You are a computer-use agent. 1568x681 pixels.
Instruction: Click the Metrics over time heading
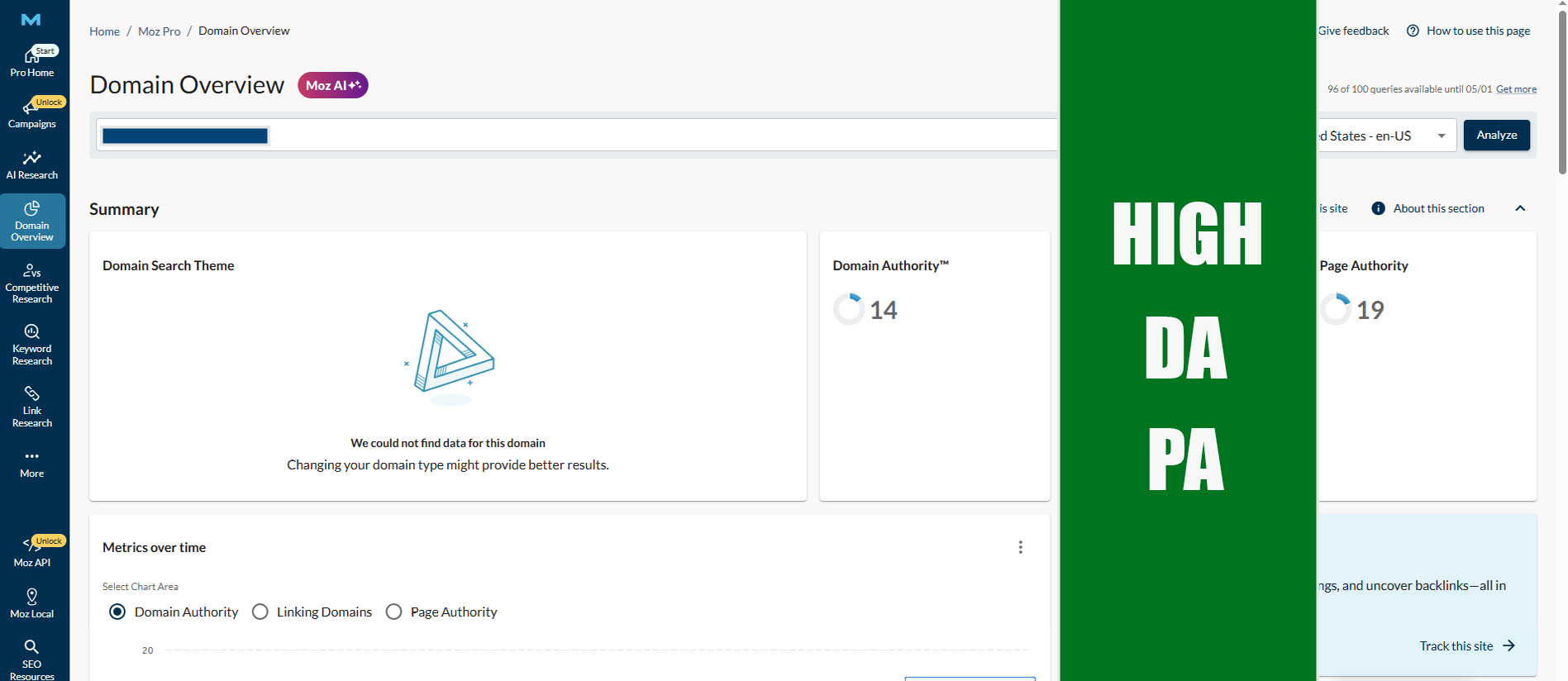pyautogui.click(x=155, y=547)
